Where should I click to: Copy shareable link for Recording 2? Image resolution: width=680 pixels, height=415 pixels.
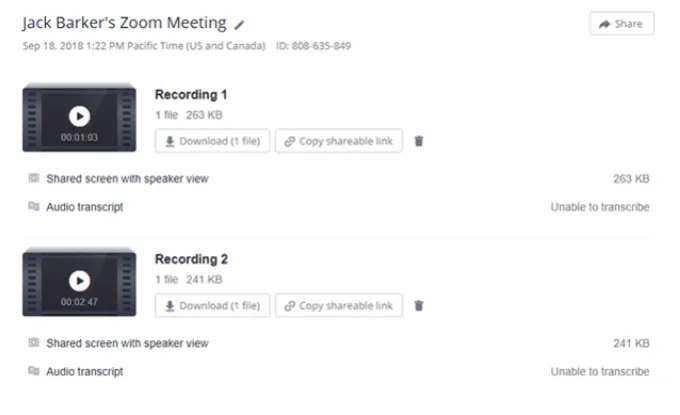tap(338, 305)
